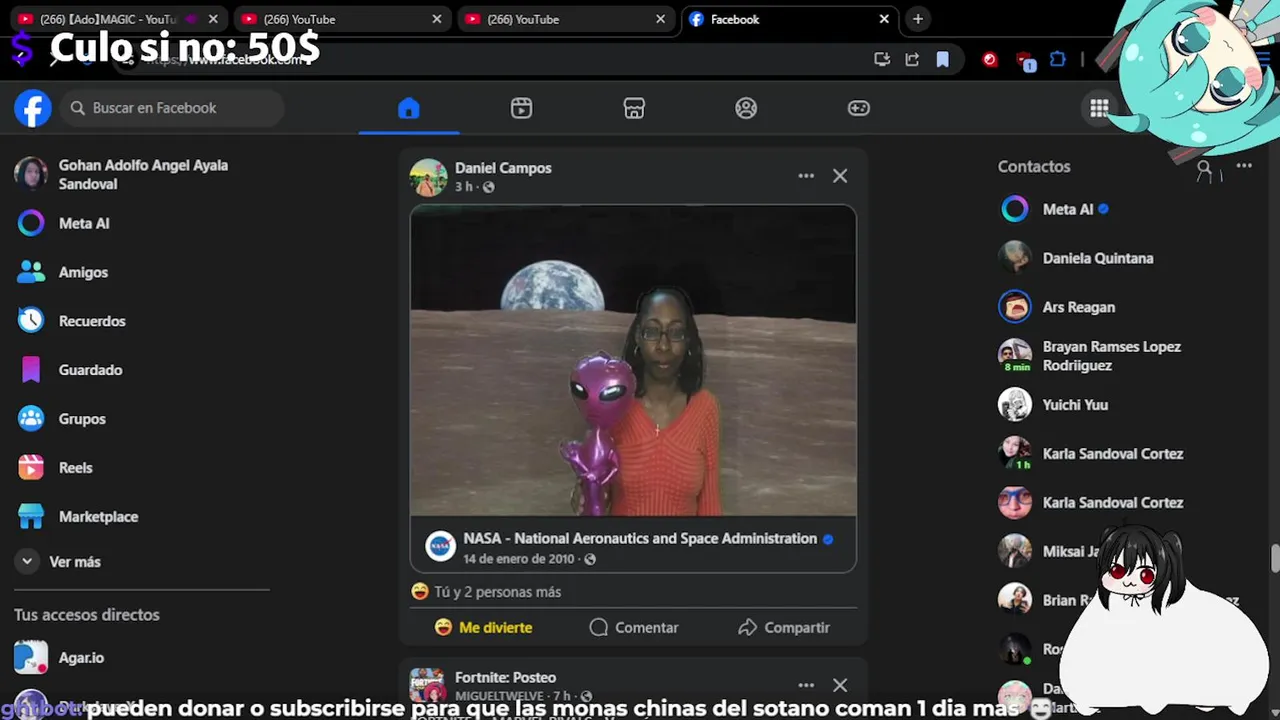Open the Gaming controller tab icon
Image resolution: width=1280 pixels, height=720 pixels.
859,108
